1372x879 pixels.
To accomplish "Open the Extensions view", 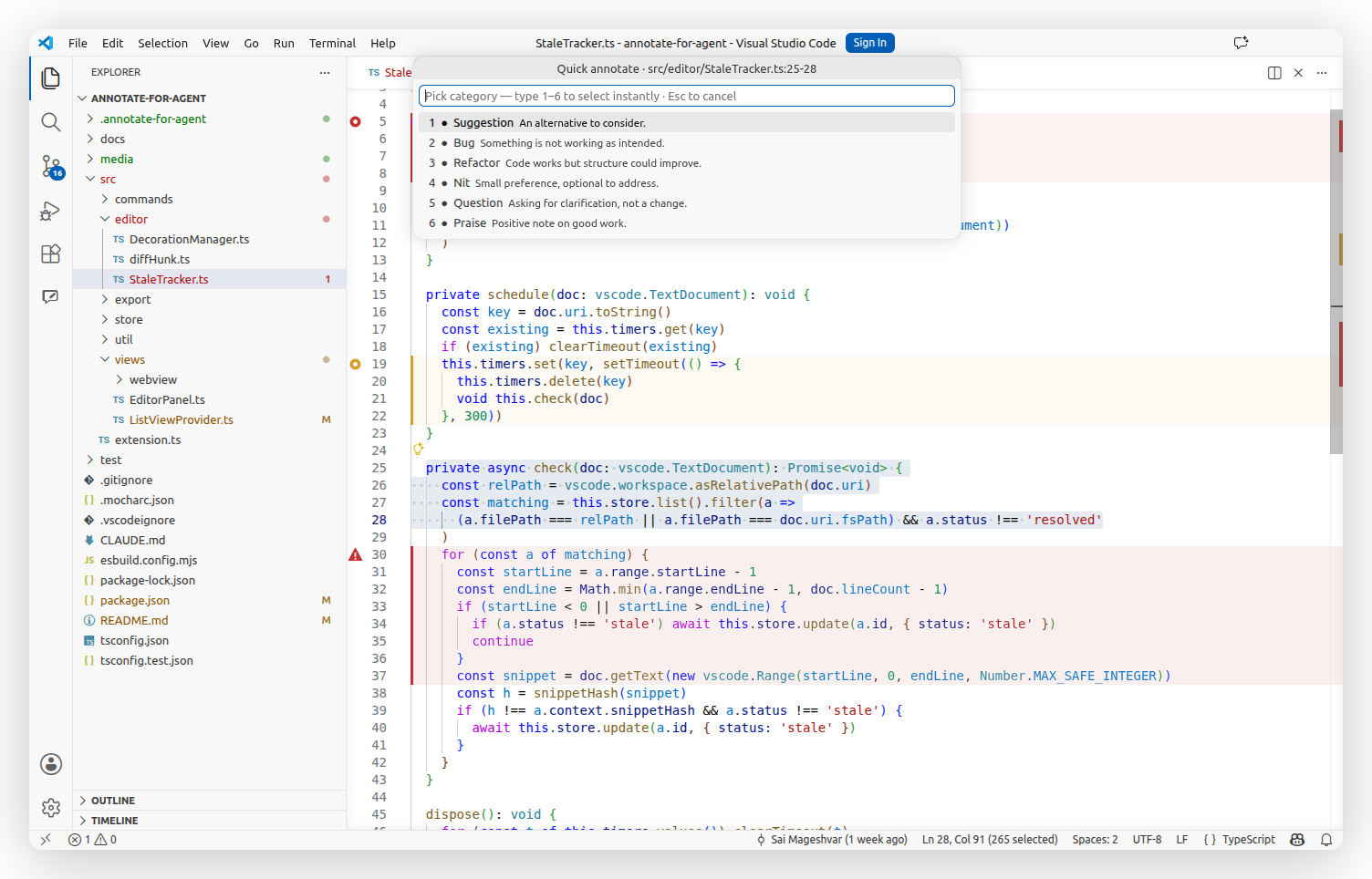I will pos(51,254).
